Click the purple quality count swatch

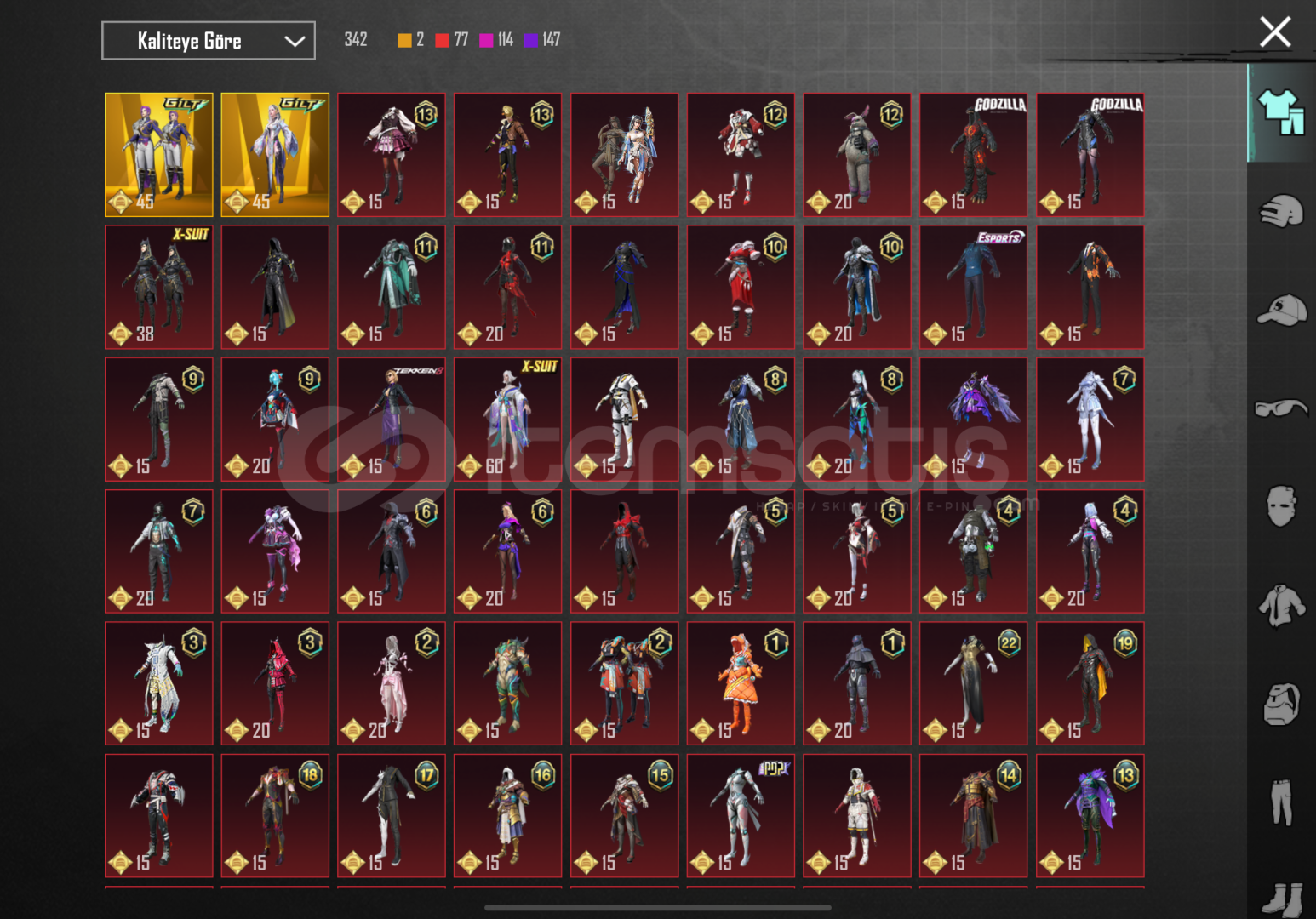tap(530, 40)
